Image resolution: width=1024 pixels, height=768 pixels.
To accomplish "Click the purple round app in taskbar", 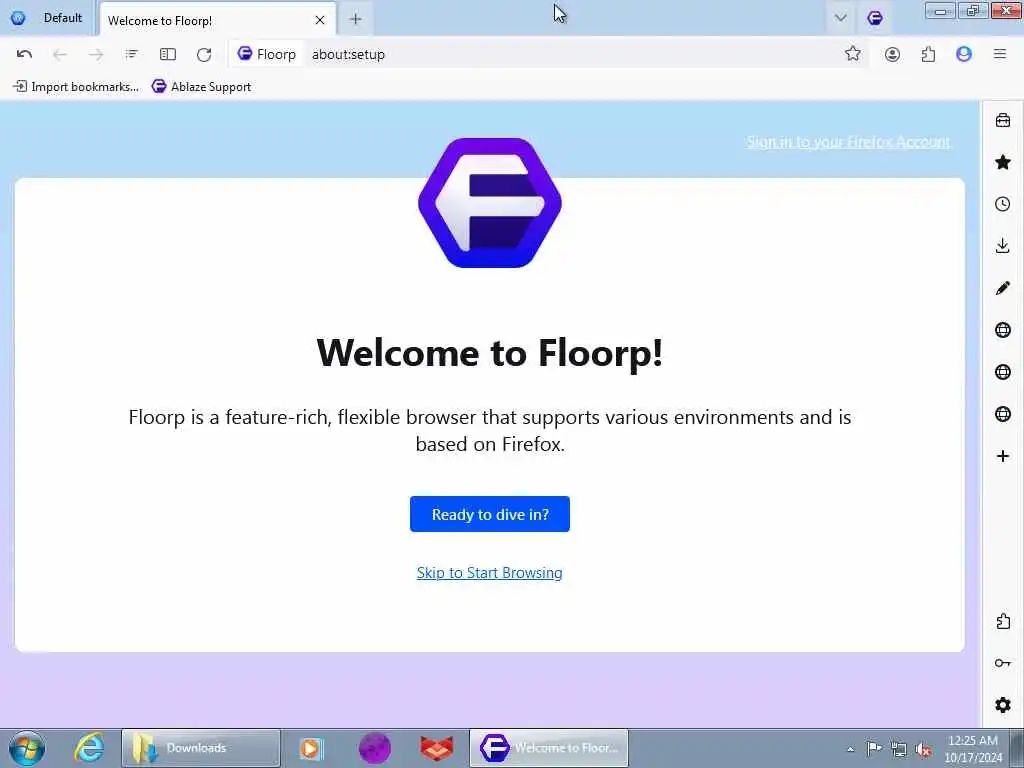I will [374, 748].
